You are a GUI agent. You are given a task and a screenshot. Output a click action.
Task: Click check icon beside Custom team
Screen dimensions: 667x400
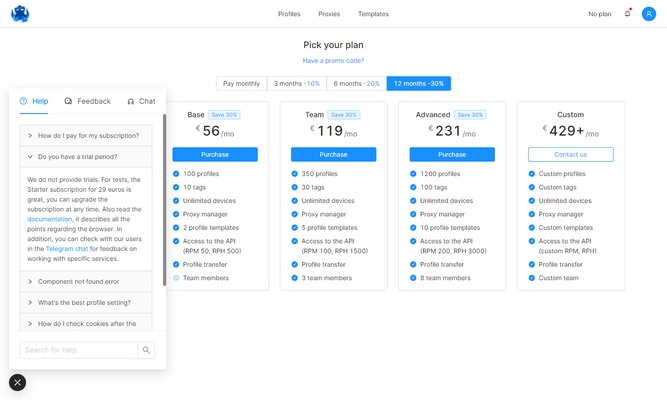tap(532, 278)
